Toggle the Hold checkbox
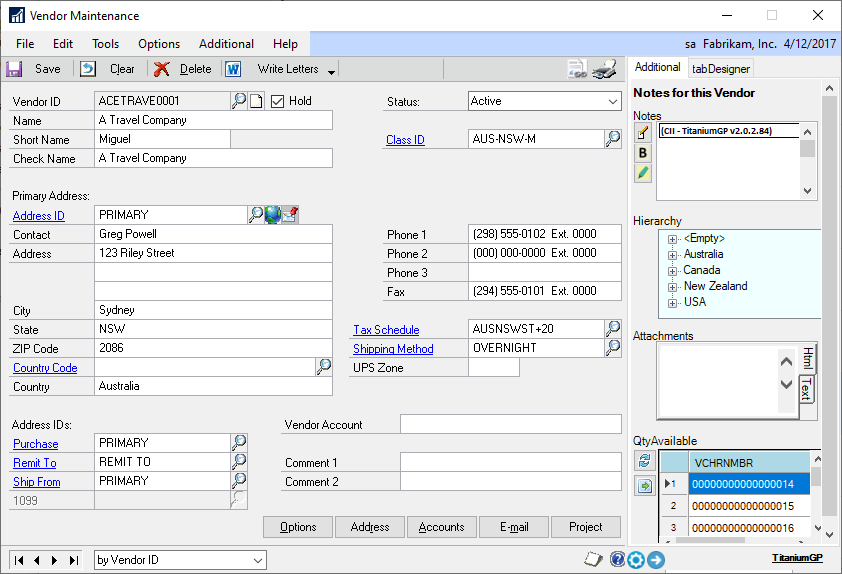This screenshot has width=842, height=574. pyautogui.click(x=277, y=101)
